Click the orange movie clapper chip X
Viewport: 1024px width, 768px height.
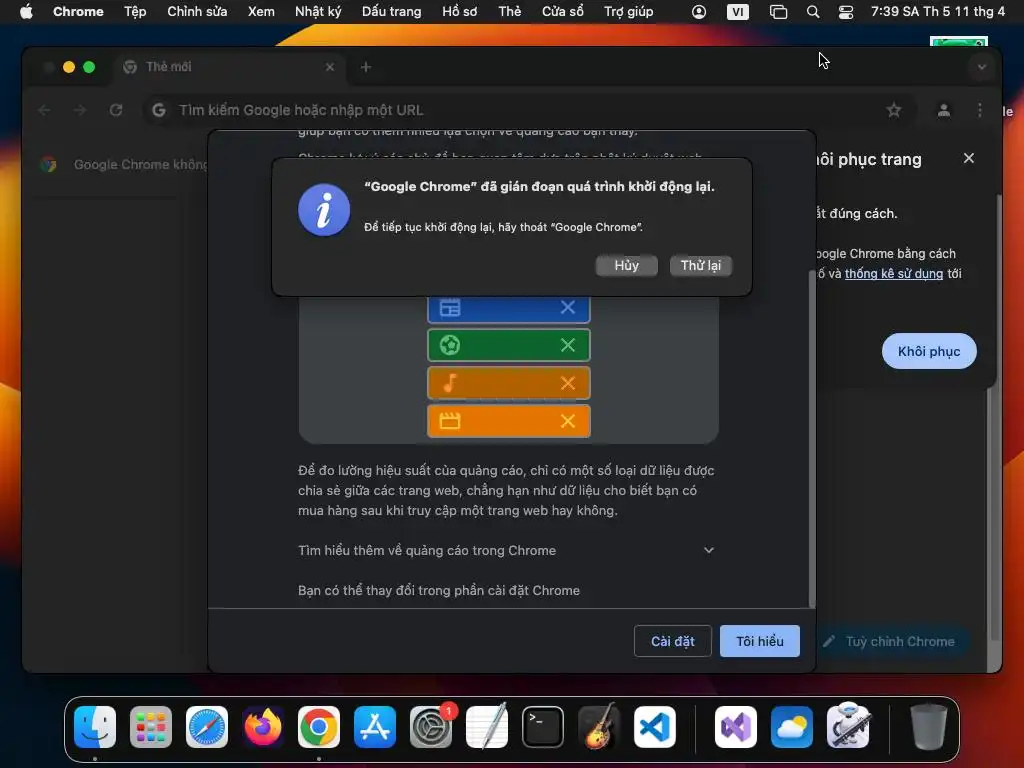[568, 421]
